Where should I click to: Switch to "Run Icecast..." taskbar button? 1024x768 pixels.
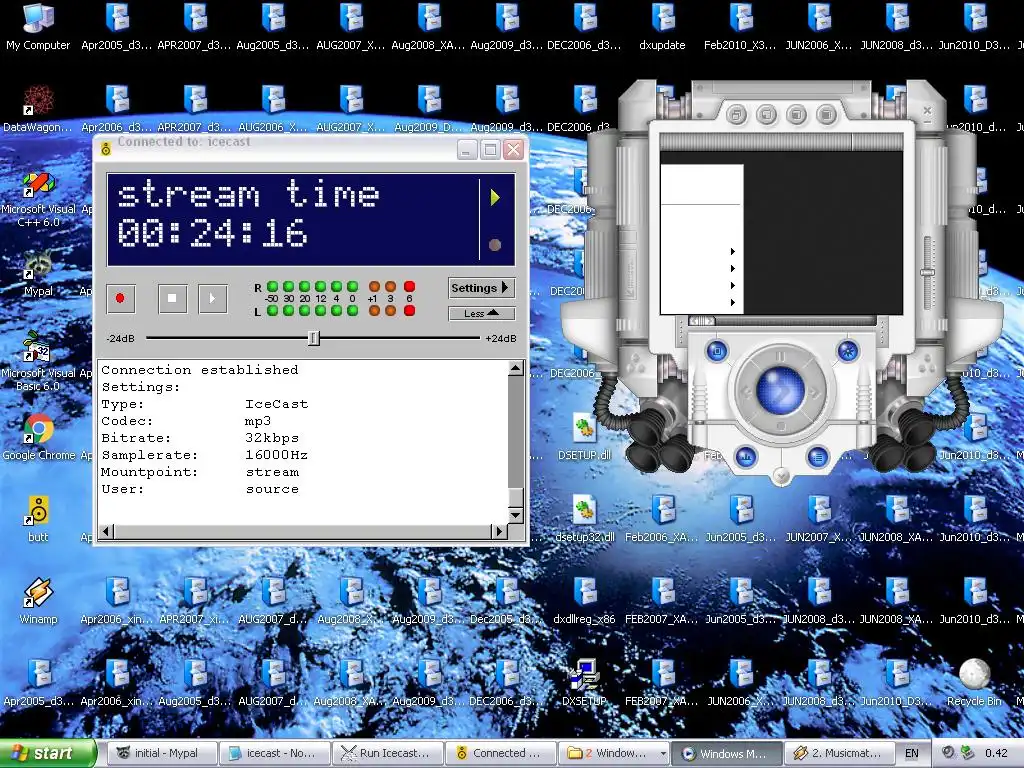click(388, 753)
